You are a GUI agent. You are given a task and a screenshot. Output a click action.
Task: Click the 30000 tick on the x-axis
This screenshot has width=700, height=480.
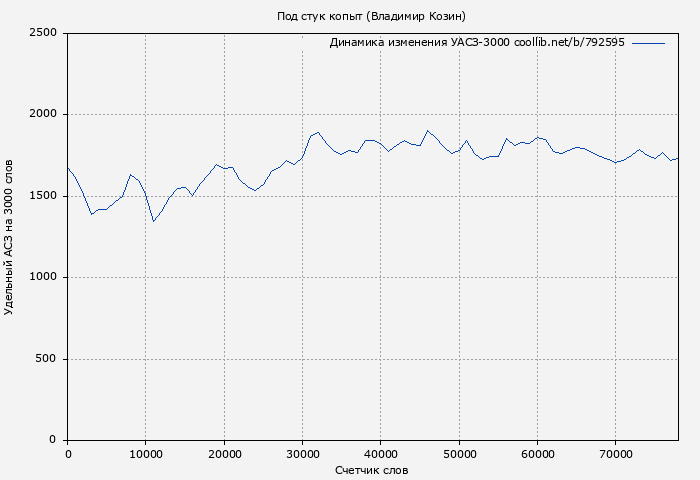click(x=303, y=454)
